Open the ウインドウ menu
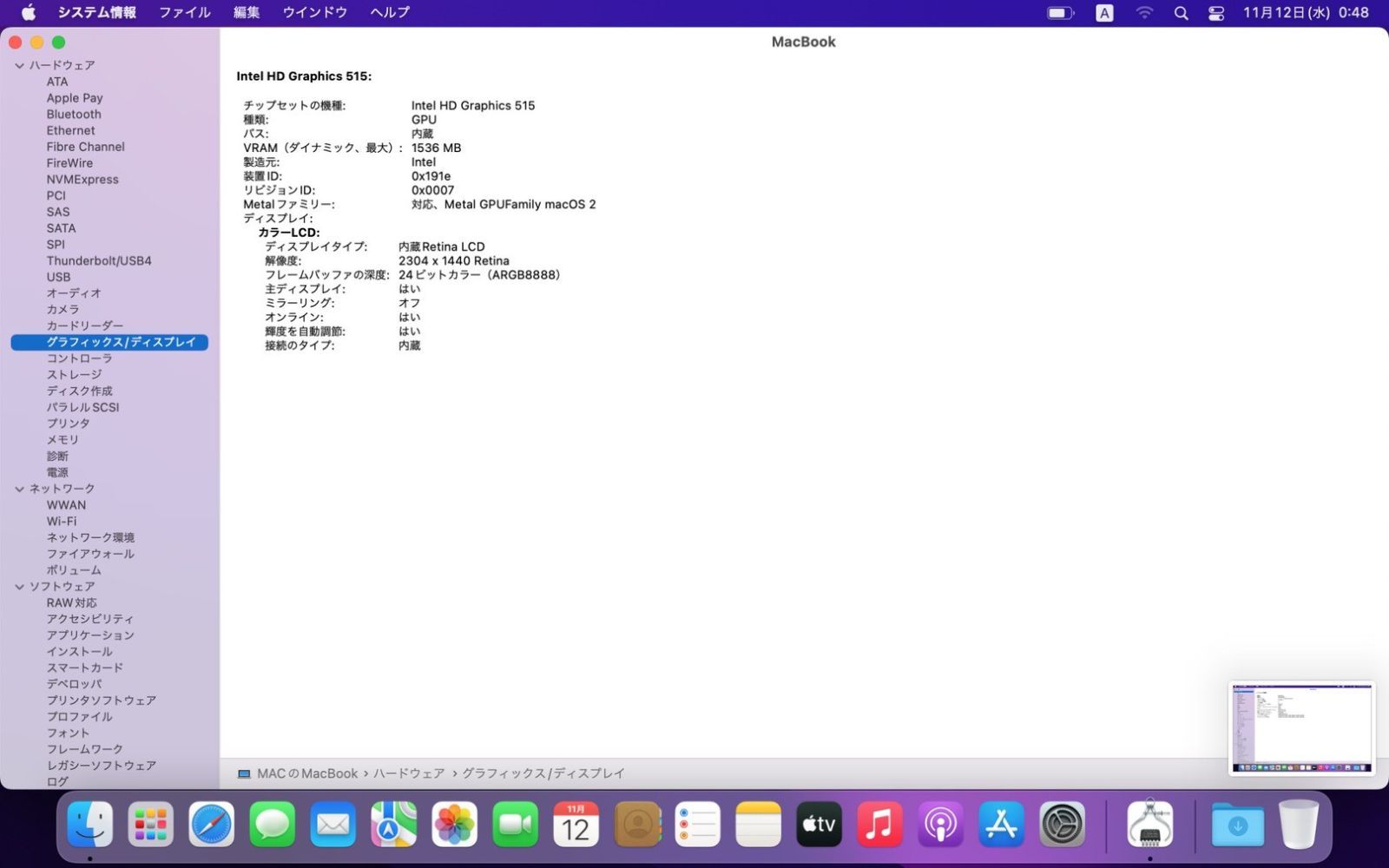 point(313,12)
